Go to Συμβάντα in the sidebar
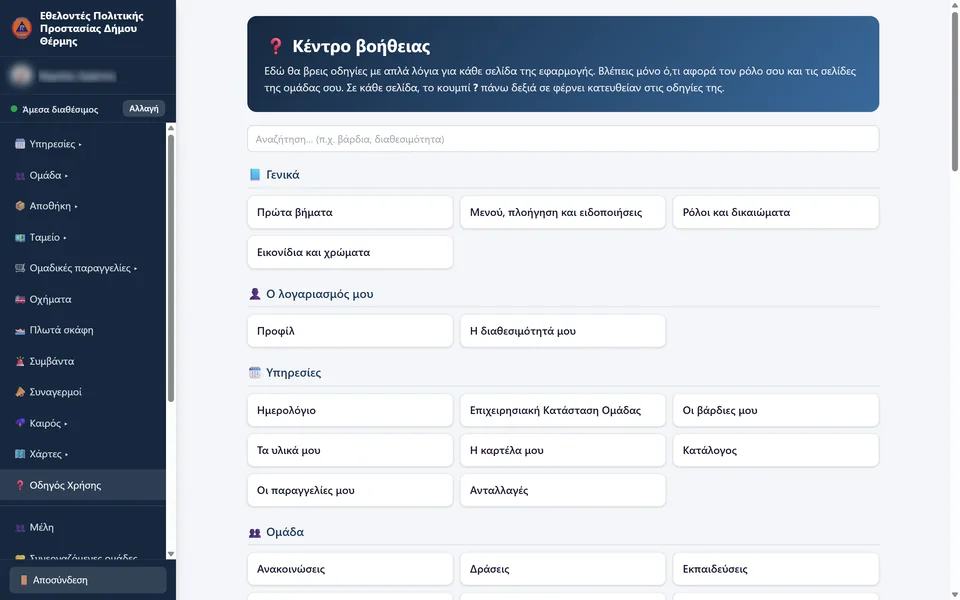Image resolution: width=960 pixels, height=600 pixels. [x=83, y=361]
